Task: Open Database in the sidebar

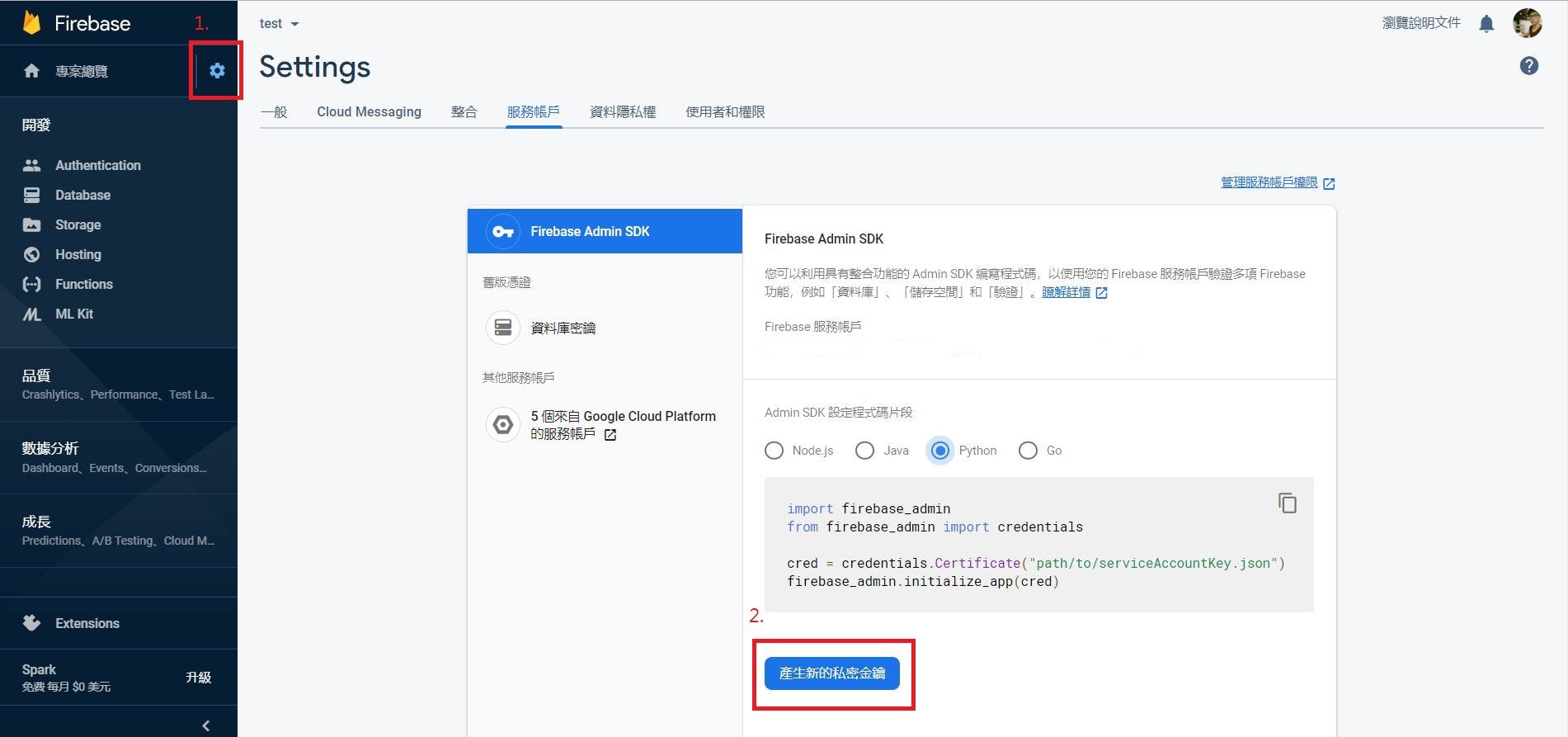Action: click(82, 195)
